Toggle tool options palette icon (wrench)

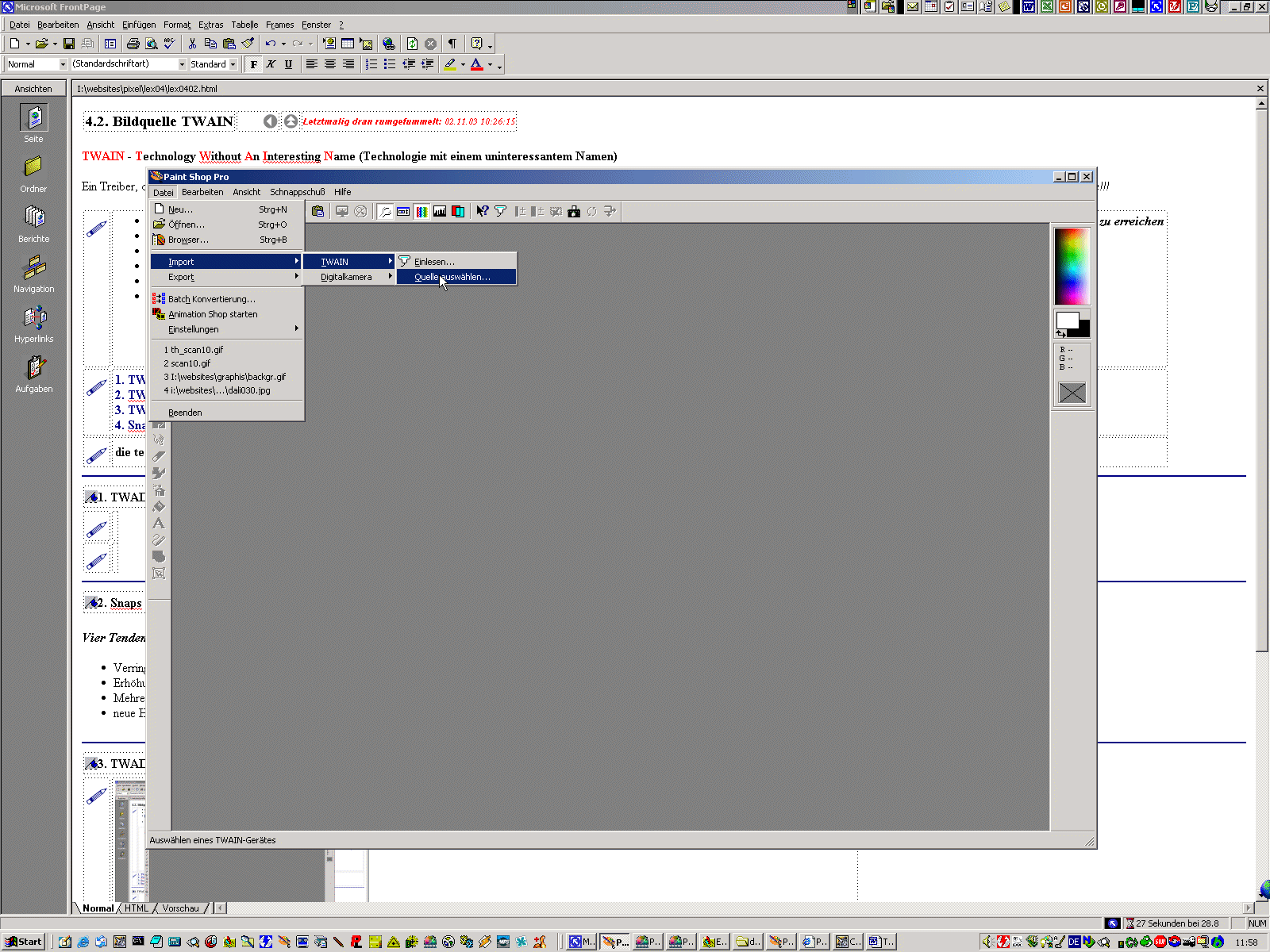pos(385,211)
